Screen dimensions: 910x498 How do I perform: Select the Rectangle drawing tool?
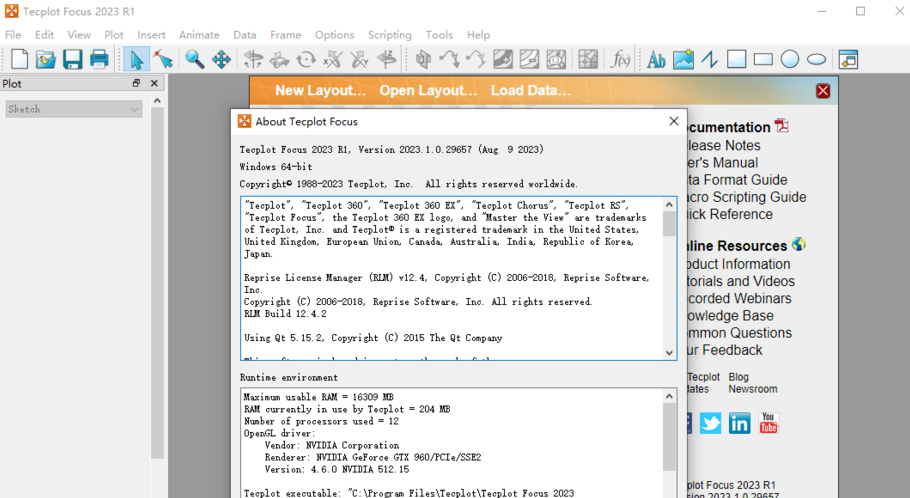click(763, 59)
